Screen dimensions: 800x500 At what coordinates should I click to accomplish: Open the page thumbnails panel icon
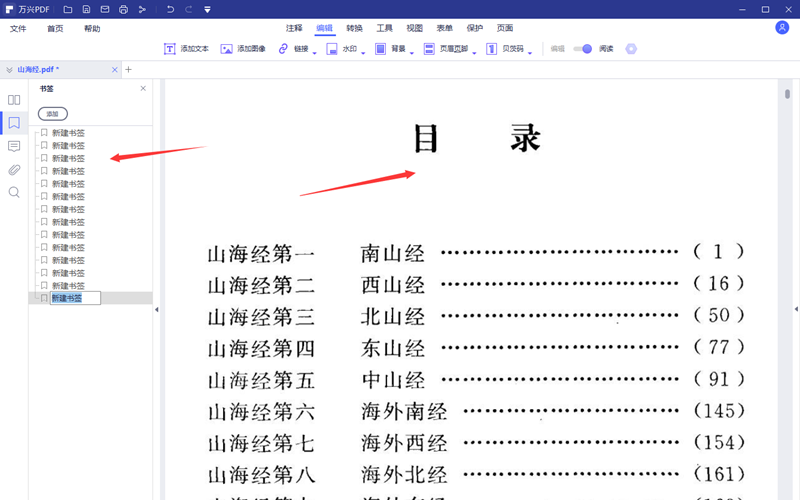tap(14, 100)
